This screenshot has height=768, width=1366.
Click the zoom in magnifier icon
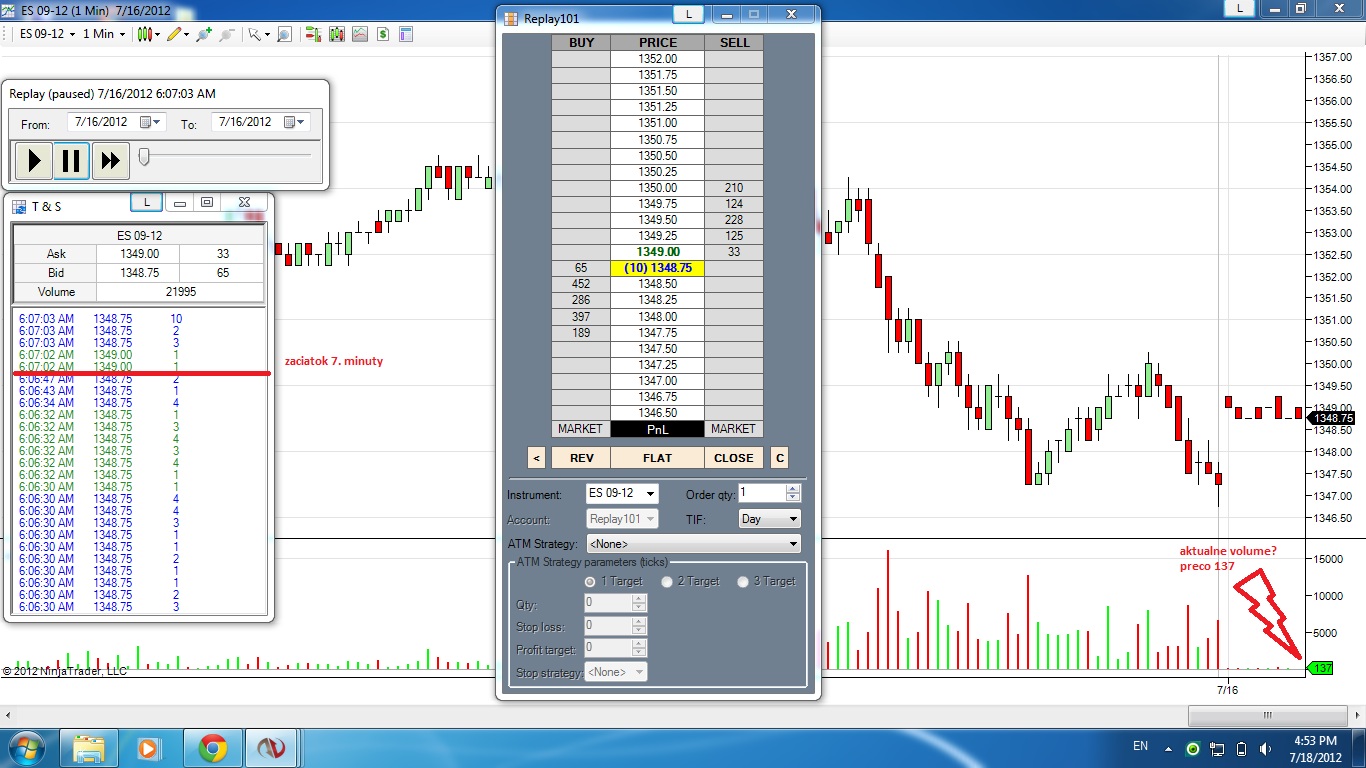204,34
